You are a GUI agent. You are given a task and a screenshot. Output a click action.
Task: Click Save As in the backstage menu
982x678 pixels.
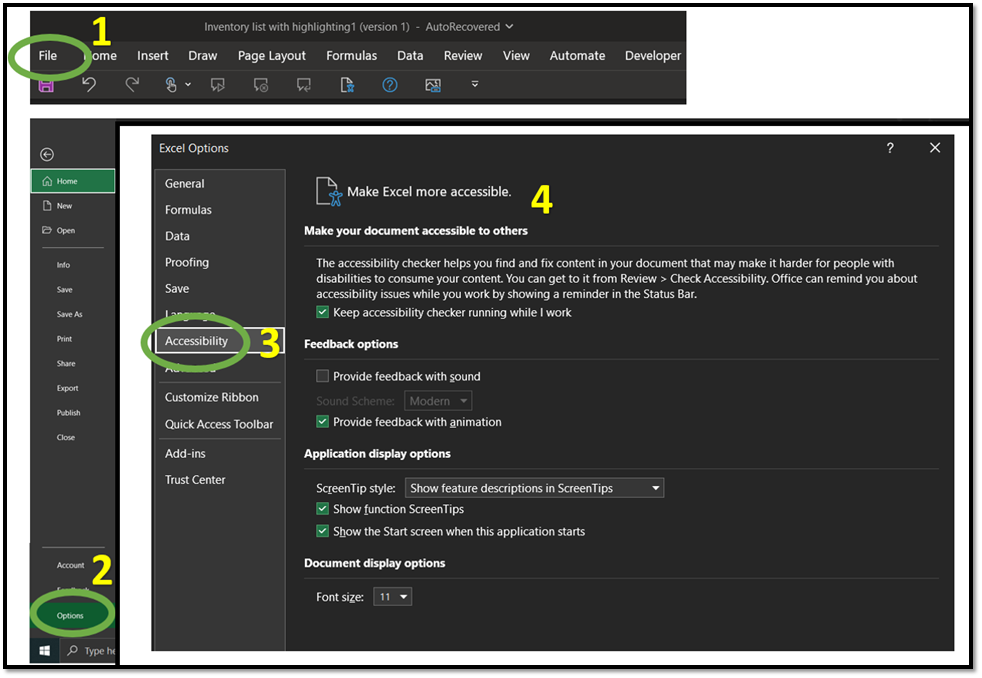pyautogui.click(x=70, y=314)
